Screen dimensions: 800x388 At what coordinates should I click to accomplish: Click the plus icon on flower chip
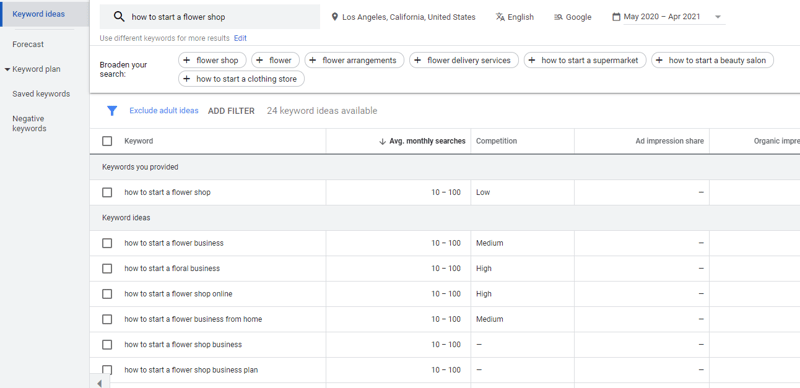260,60
